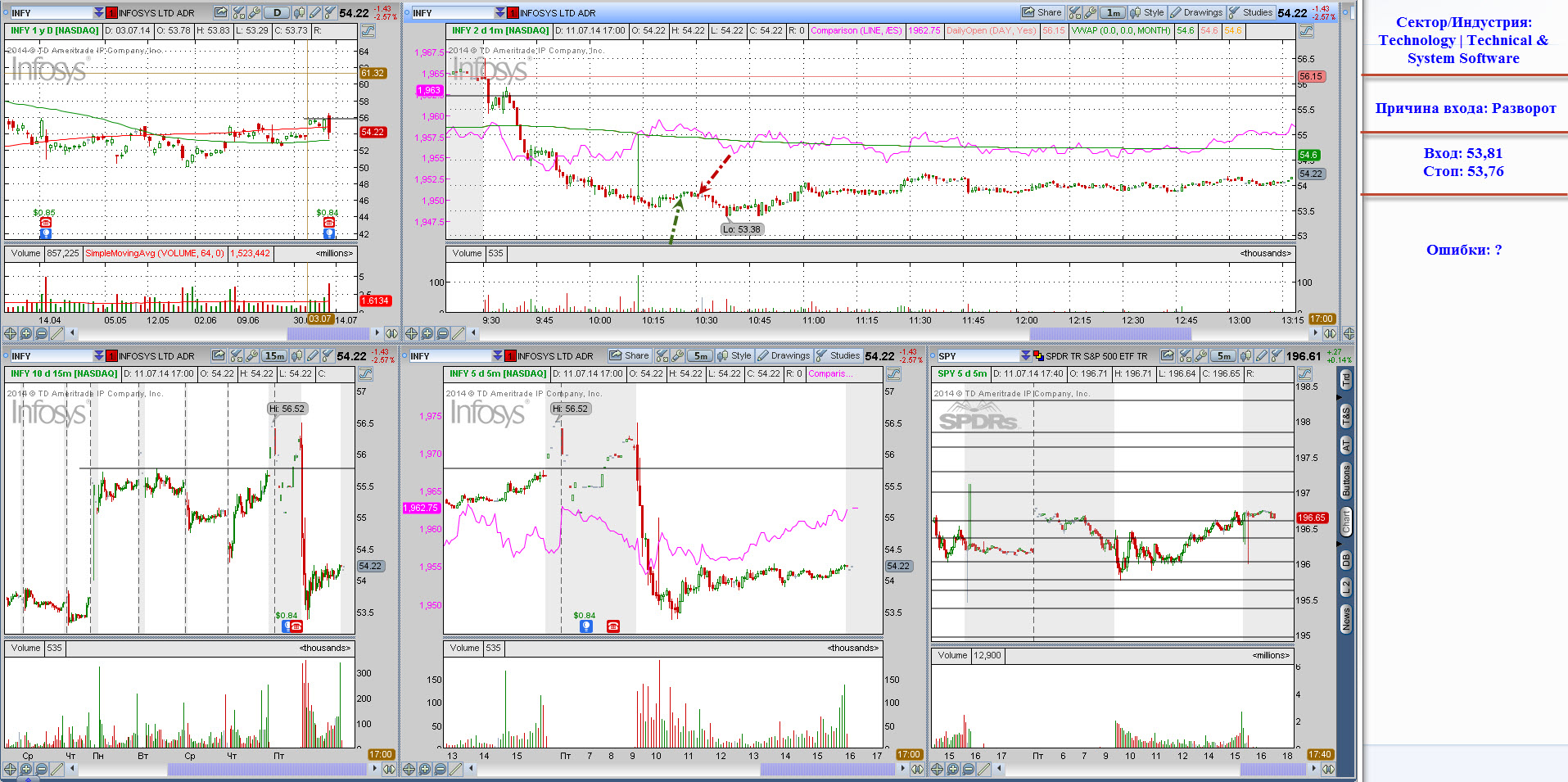Switch to DB sidebar tab
This screenshot has height=782, width=1568.
click(1345, 560)
